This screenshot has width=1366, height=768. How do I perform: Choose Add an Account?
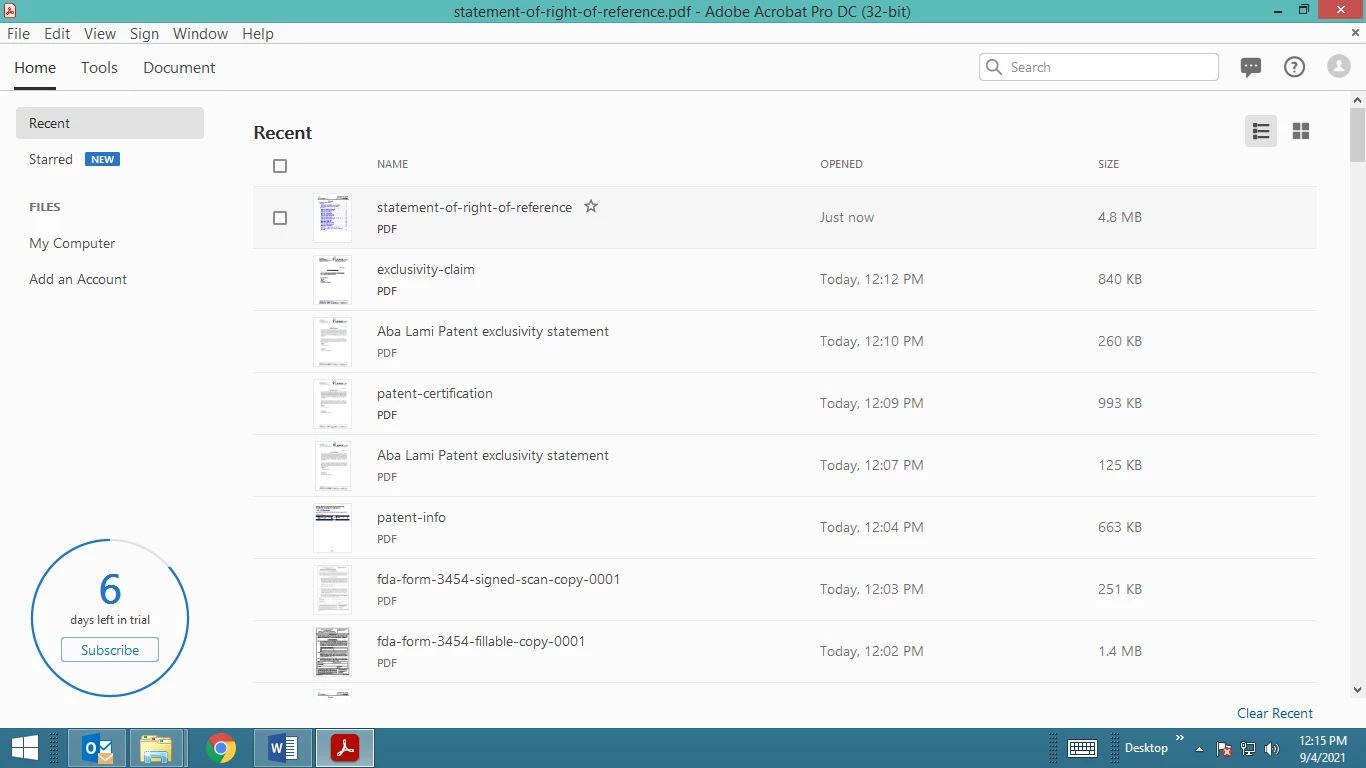[x=78, y=279]
